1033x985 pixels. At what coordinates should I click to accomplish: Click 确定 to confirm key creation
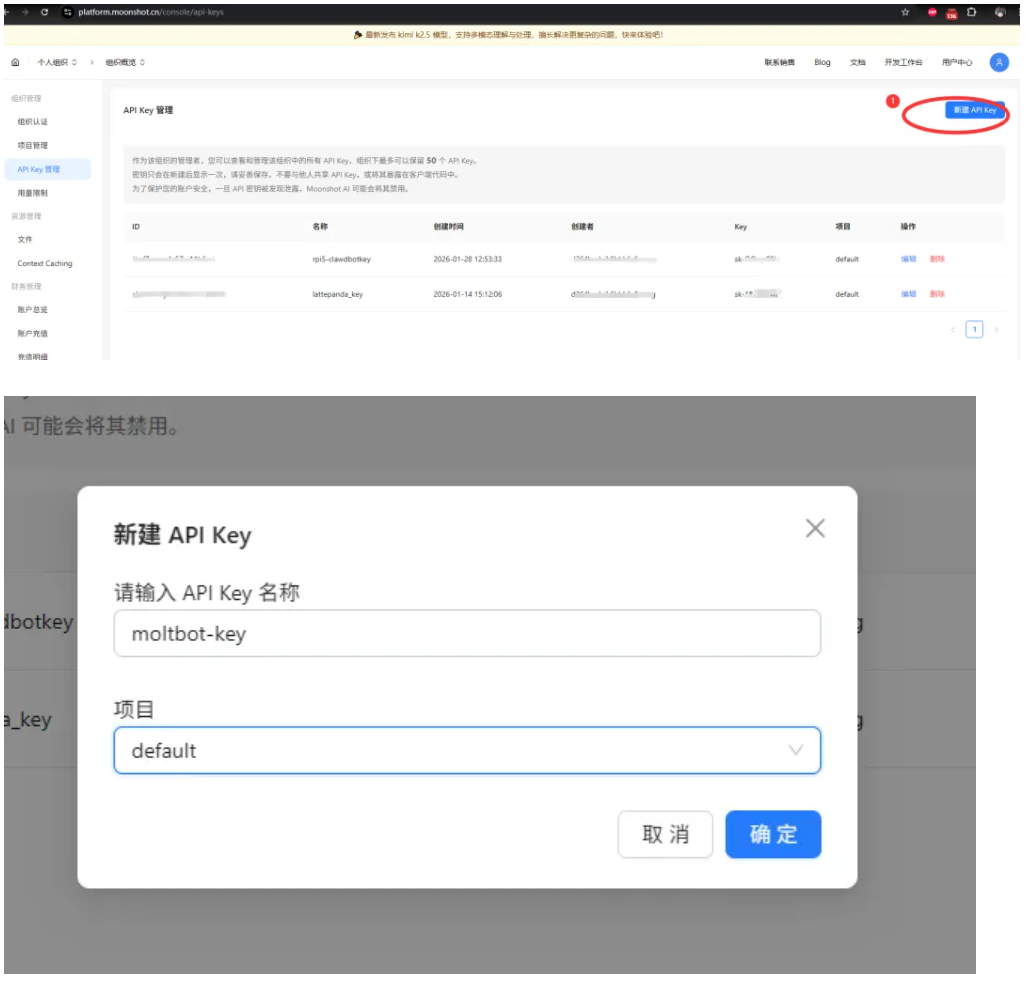click(x=773, y=834)
